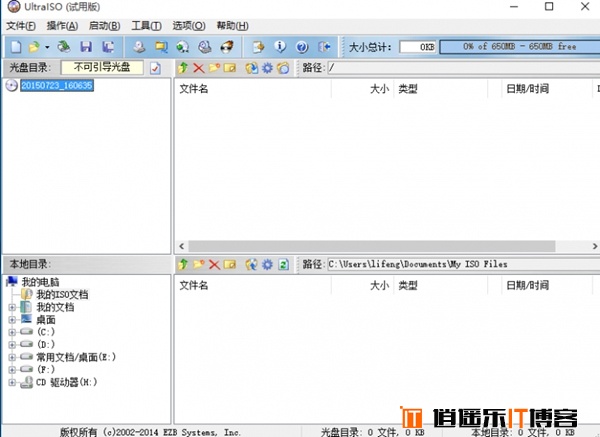Click gear icon in local directory toolbar
Image resolution: width=600 pixels, height=437 pixels.
coord(267,264)
